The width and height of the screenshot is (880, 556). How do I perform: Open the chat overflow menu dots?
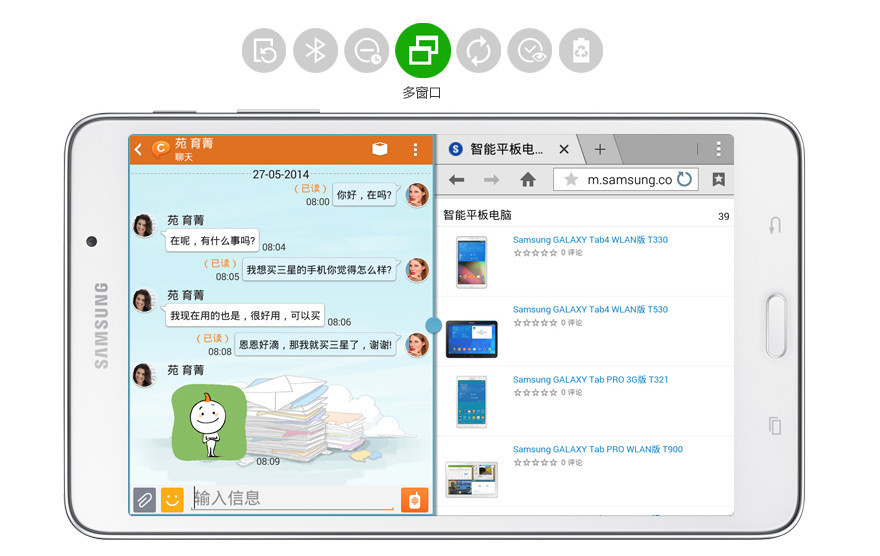(x=415, y=149)
